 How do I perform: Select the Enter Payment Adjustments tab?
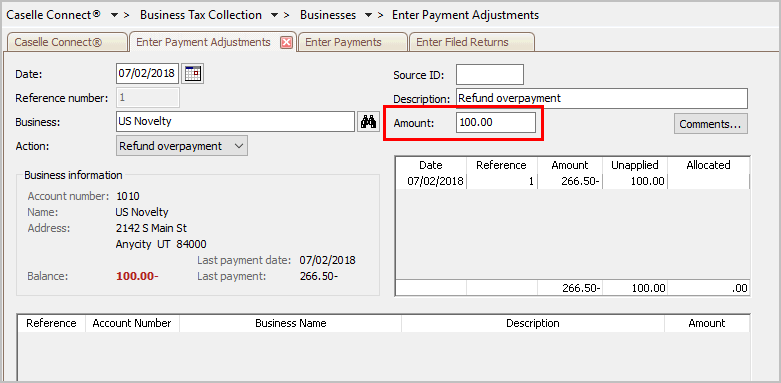(x=203, y=42)
